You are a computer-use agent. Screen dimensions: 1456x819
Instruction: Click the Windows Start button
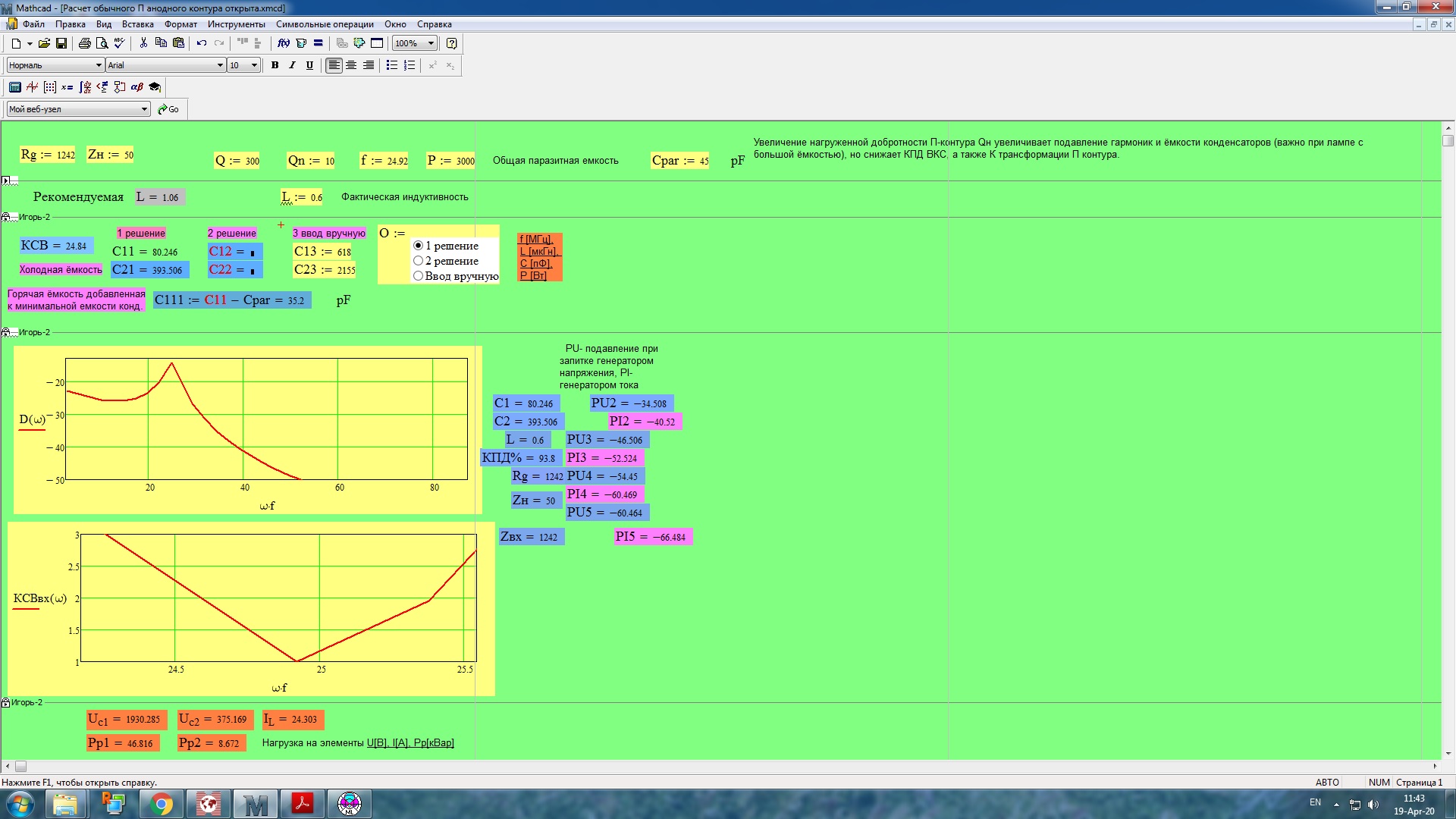pos(20,804)
